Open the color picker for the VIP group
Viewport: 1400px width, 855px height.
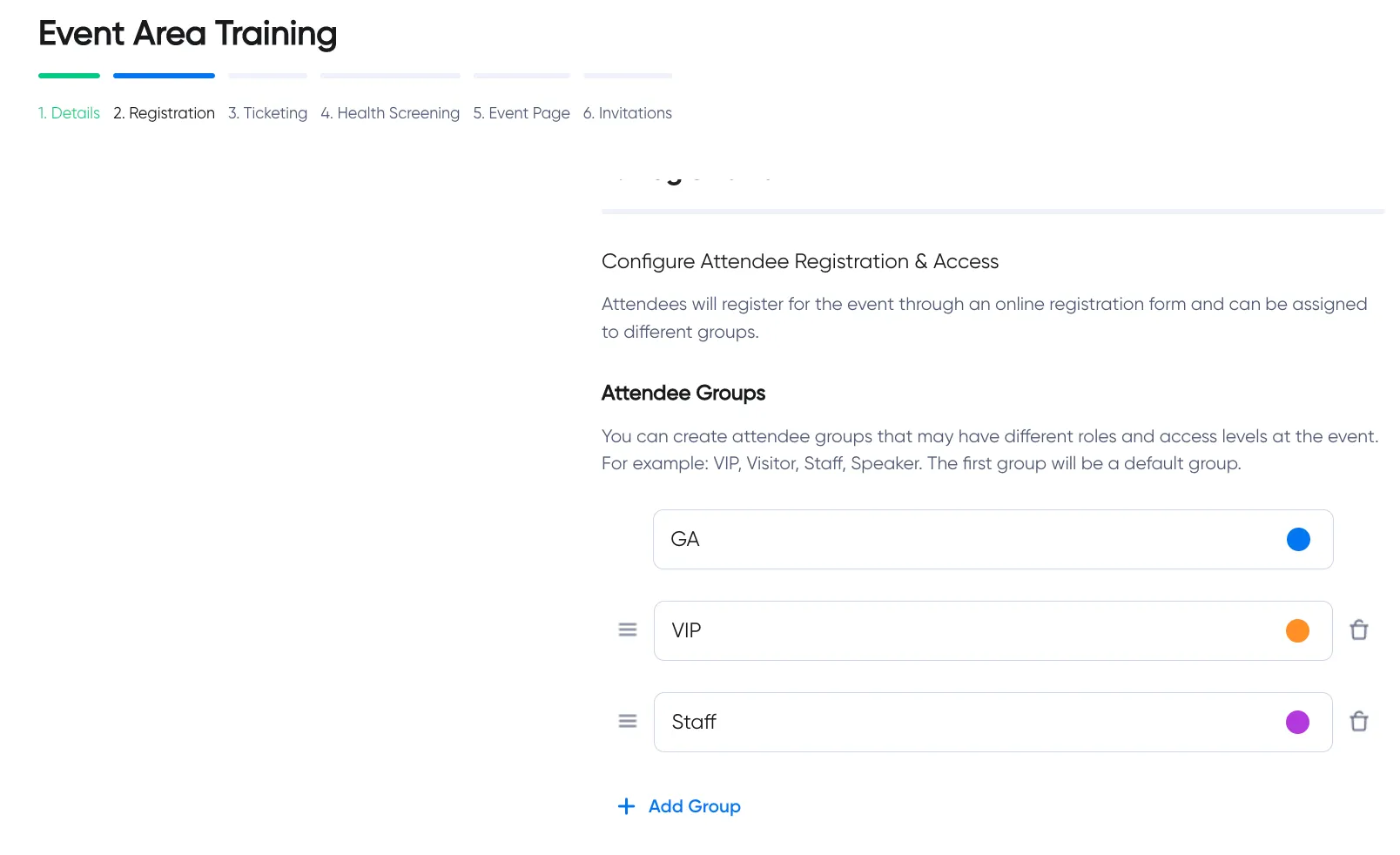[x=1298, y=629]
